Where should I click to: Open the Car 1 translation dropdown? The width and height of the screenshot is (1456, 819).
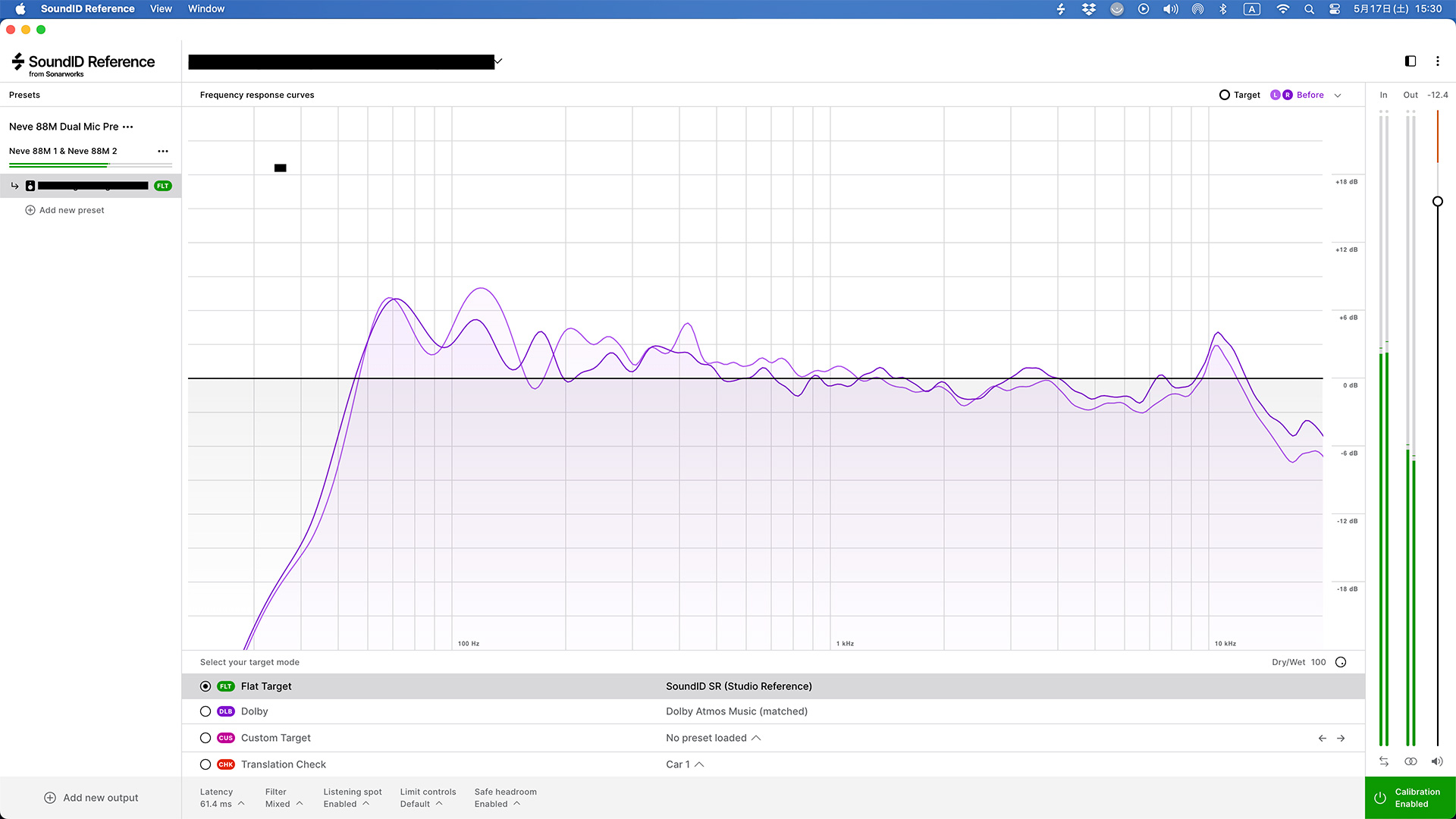pos(685,764)
